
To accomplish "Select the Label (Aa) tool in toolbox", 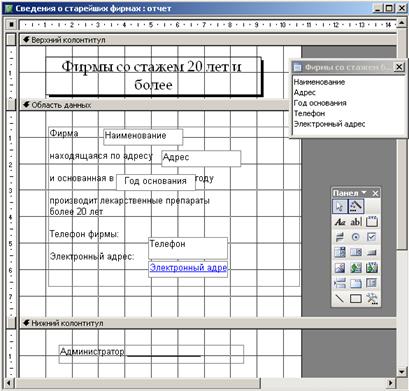I will [x=340, y=221].
